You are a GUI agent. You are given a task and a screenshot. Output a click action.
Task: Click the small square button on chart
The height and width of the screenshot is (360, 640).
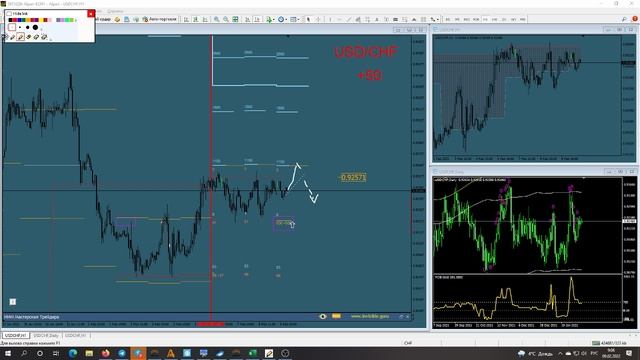[x=13, y=302]
